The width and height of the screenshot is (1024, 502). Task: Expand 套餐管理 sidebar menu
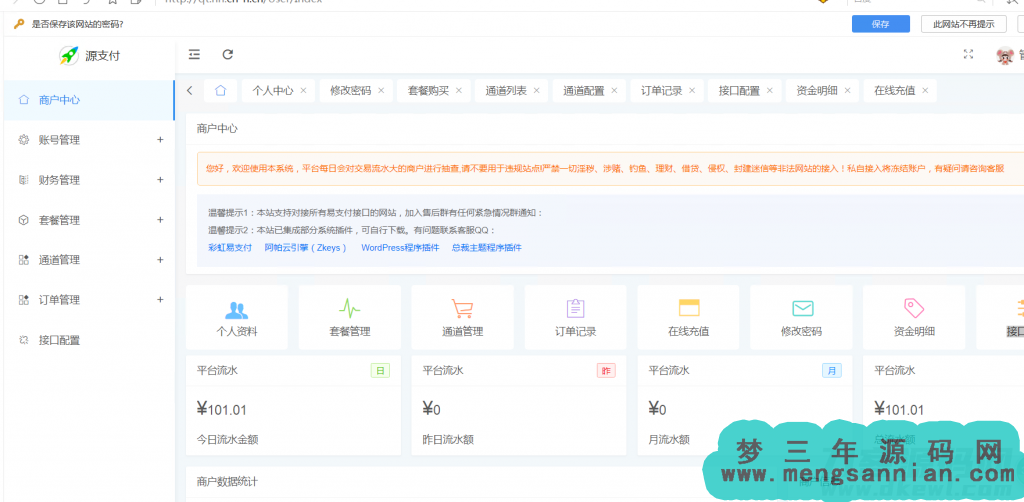click(x=89, y=220)
